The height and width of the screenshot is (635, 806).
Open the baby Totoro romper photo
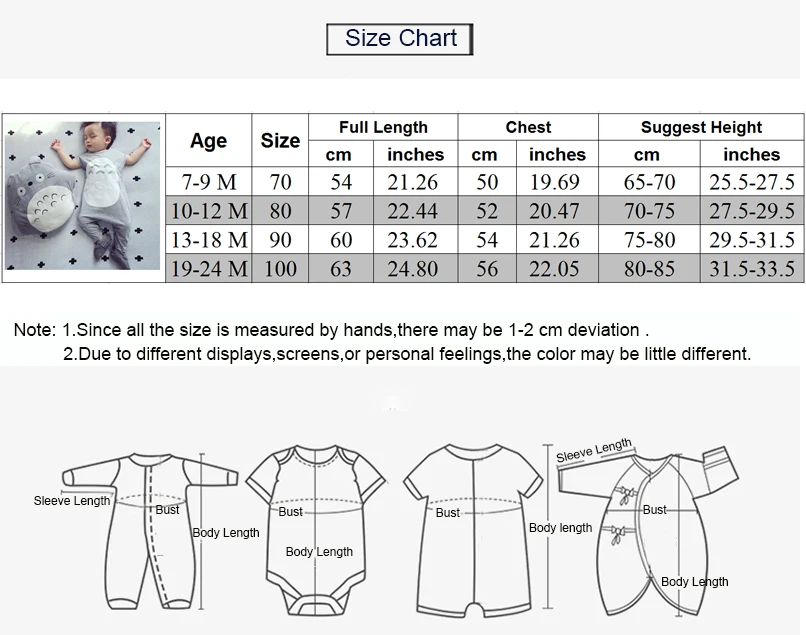pos(83,196)
